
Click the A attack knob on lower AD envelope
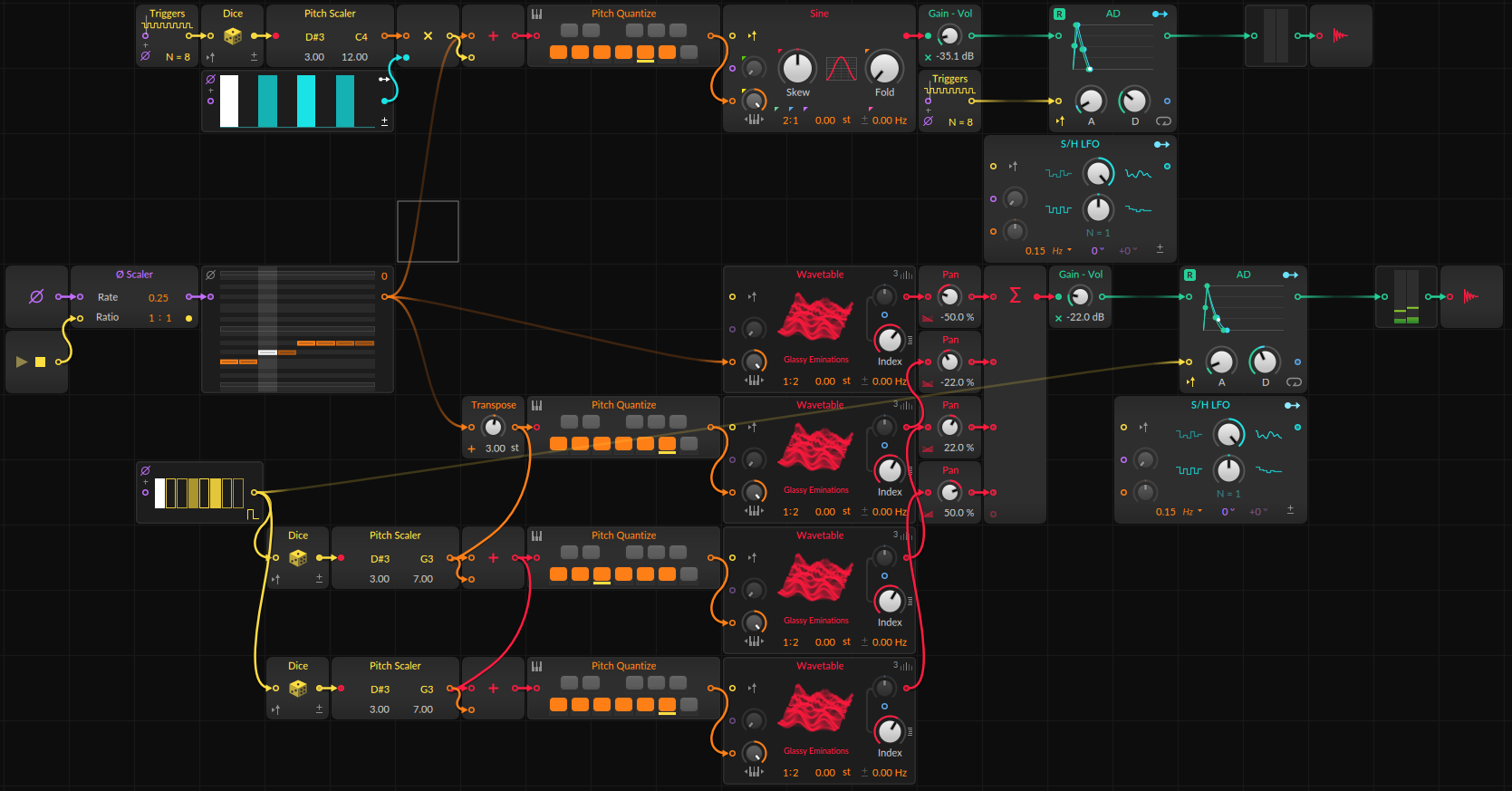click(x=1221, y=362)
